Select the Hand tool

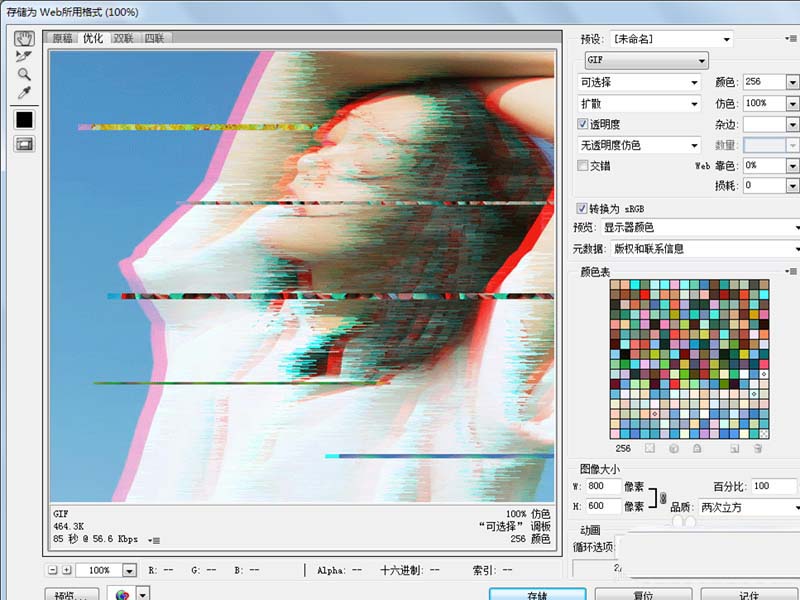tap(24, 38)
